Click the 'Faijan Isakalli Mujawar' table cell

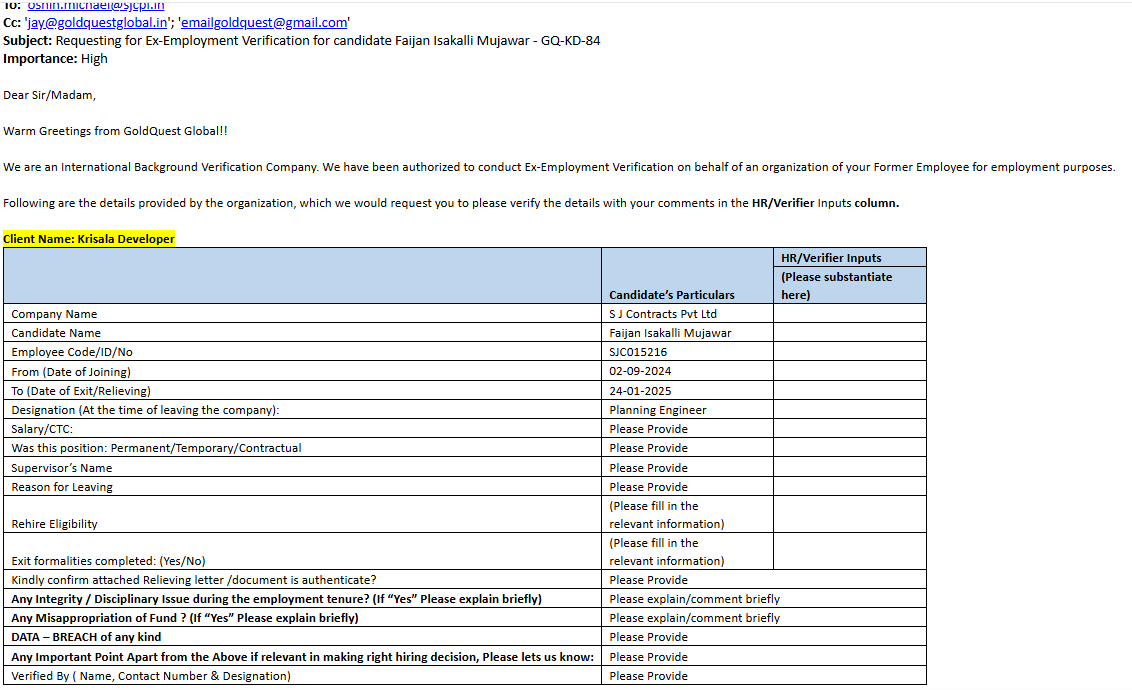tap(670, 333)
